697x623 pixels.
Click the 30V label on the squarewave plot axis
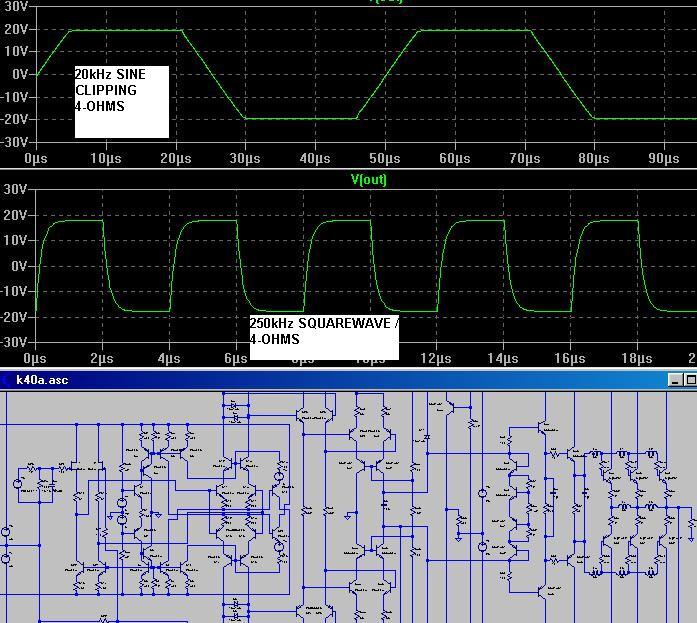[16, 190]
